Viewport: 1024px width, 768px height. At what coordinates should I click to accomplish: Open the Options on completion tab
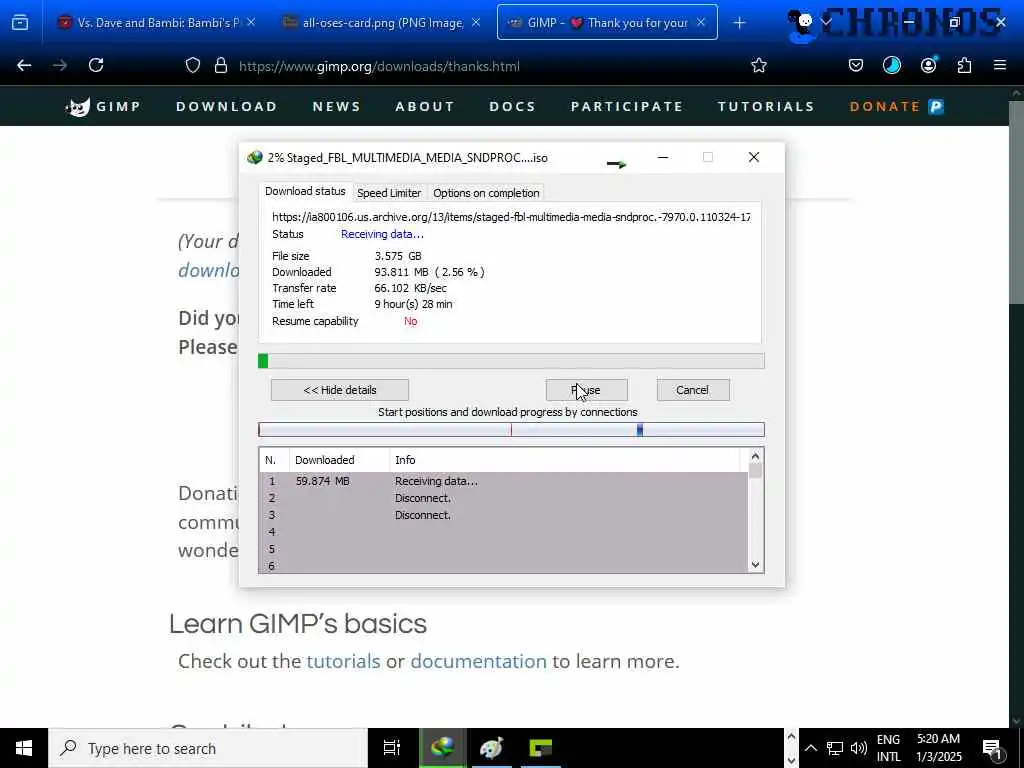[486, 193]
